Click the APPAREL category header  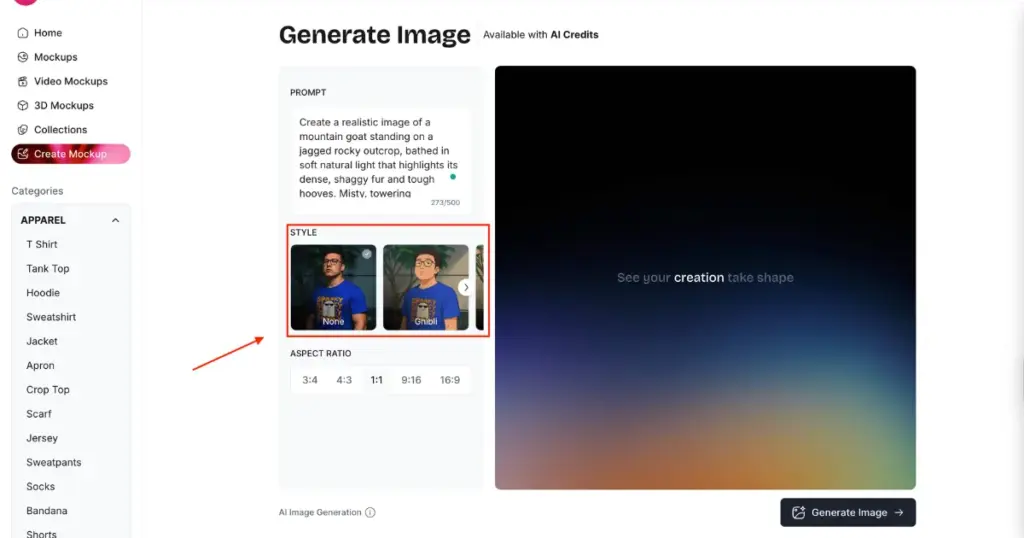71,220
